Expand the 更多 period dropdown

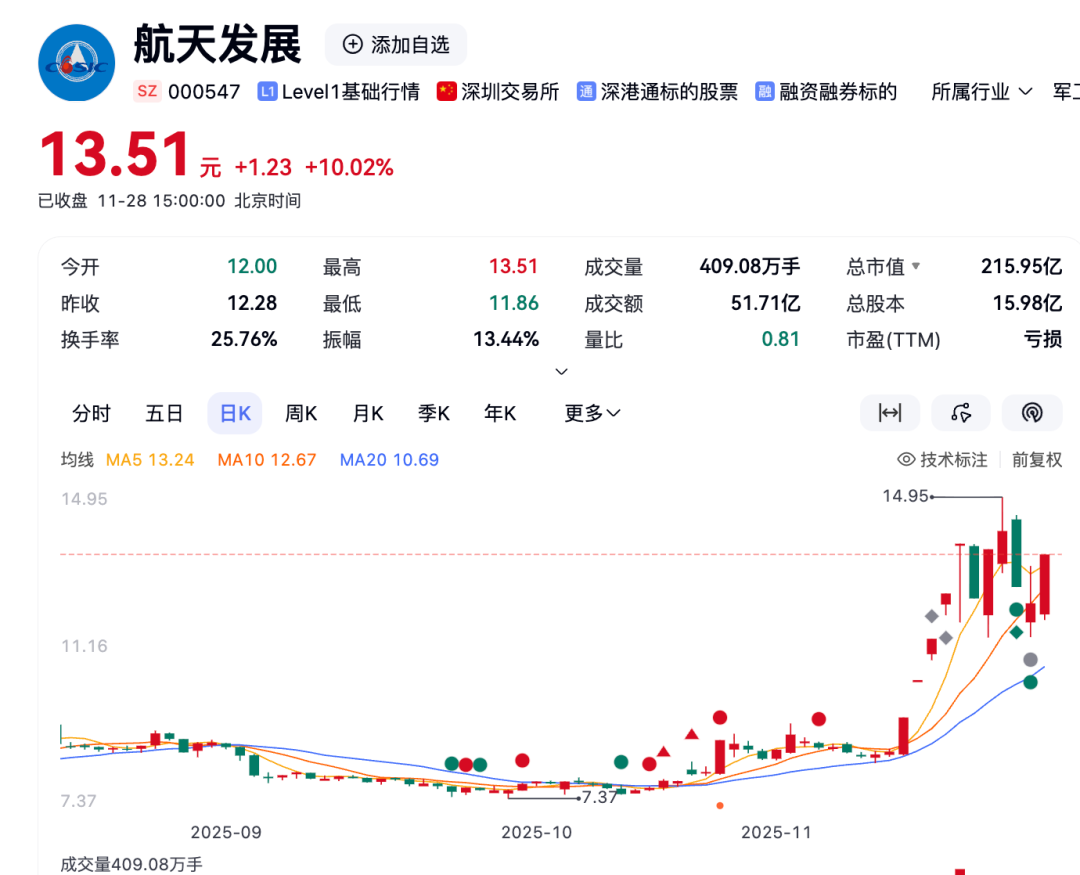pos(592,413)
